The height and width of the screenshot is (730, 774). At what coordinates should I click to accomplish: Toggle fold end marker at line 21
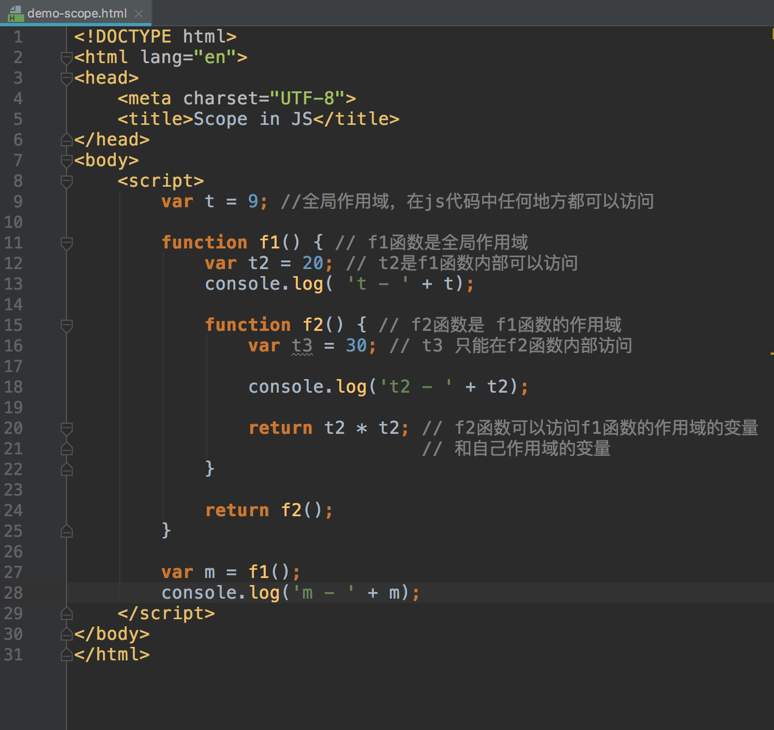click(66, 449)
